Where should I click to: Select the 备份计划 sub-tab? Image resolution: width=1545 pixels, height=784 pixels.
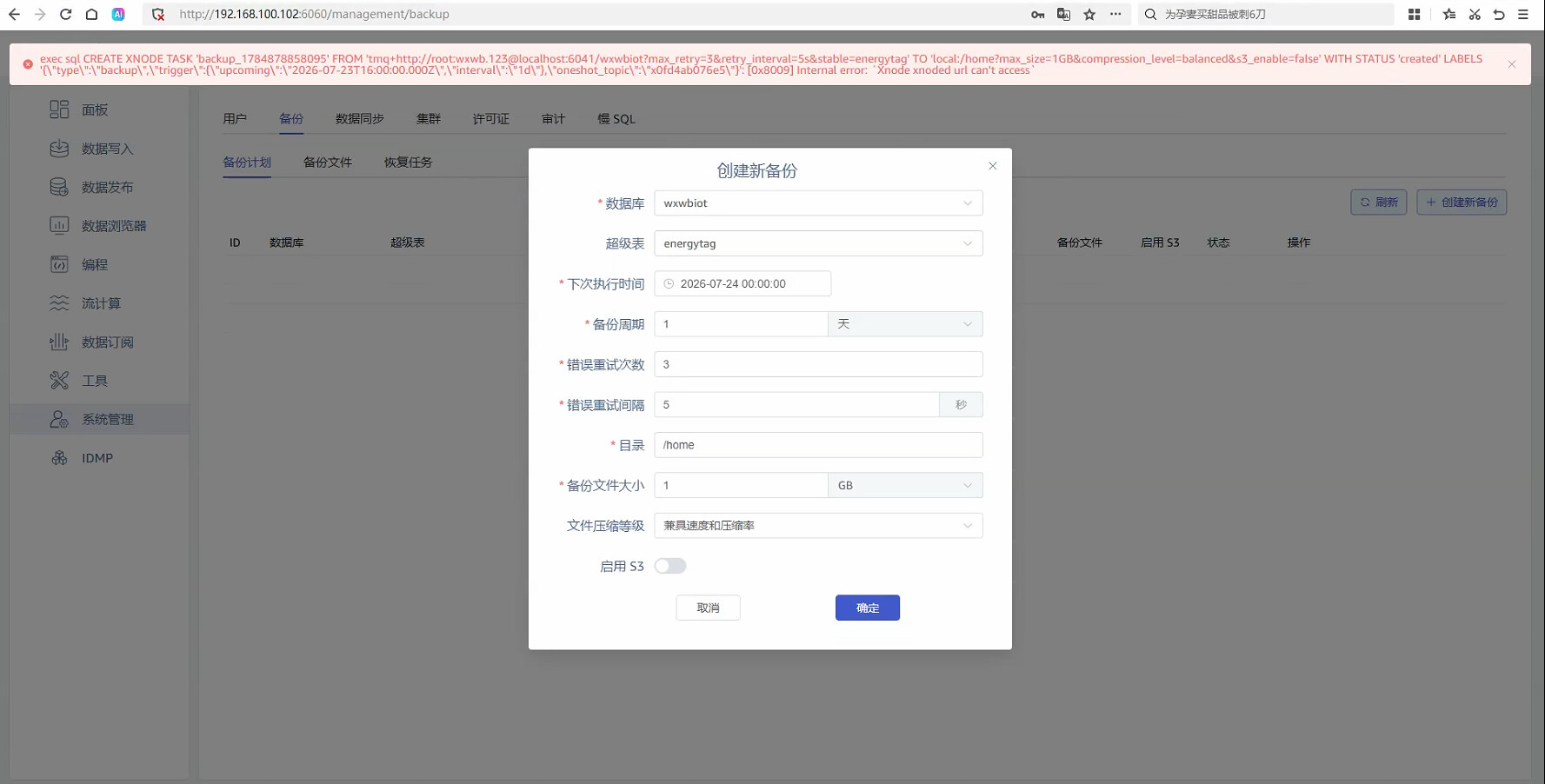[x=247, y=163]
